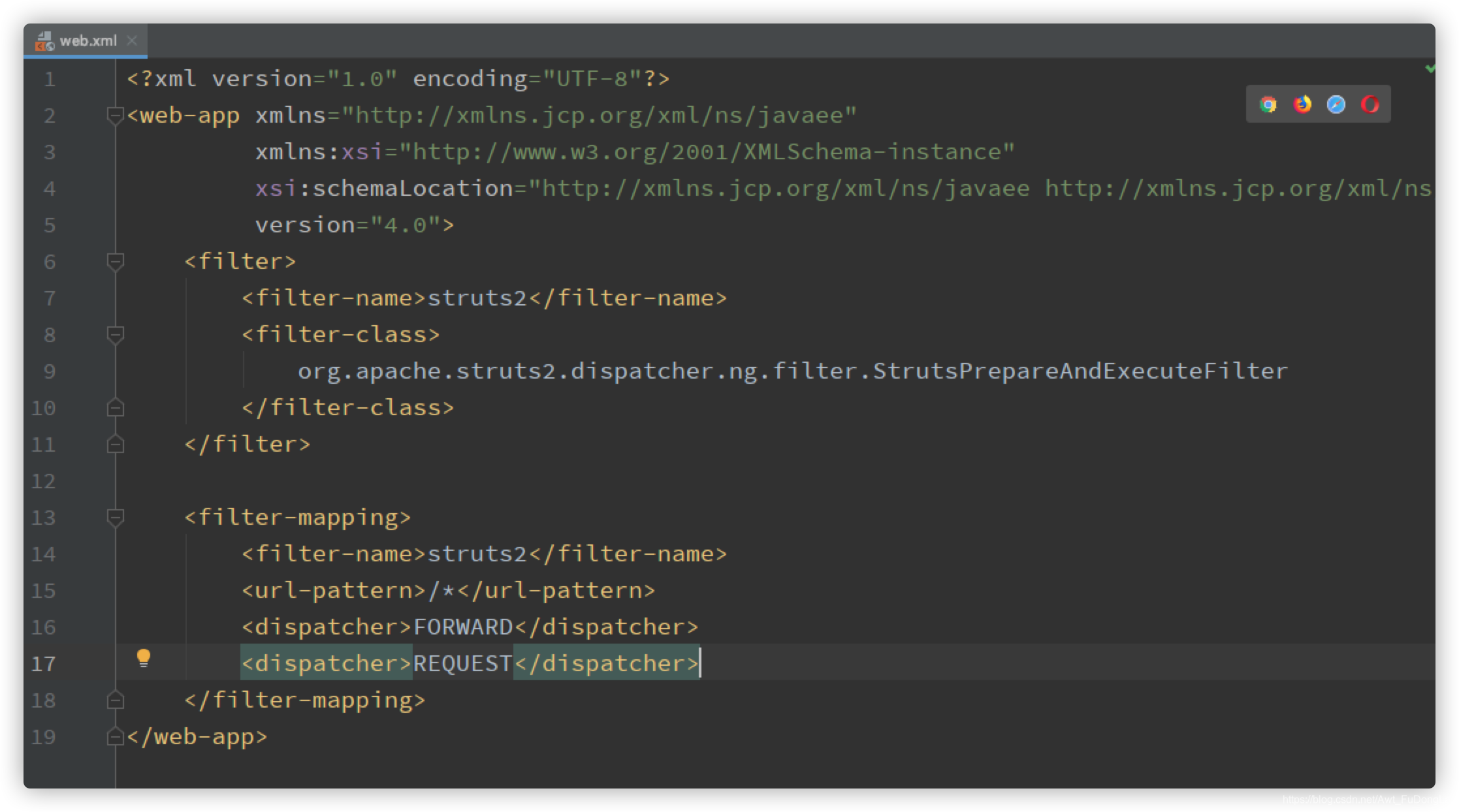Click the REQUEST dispatcher value

point(463,664)
